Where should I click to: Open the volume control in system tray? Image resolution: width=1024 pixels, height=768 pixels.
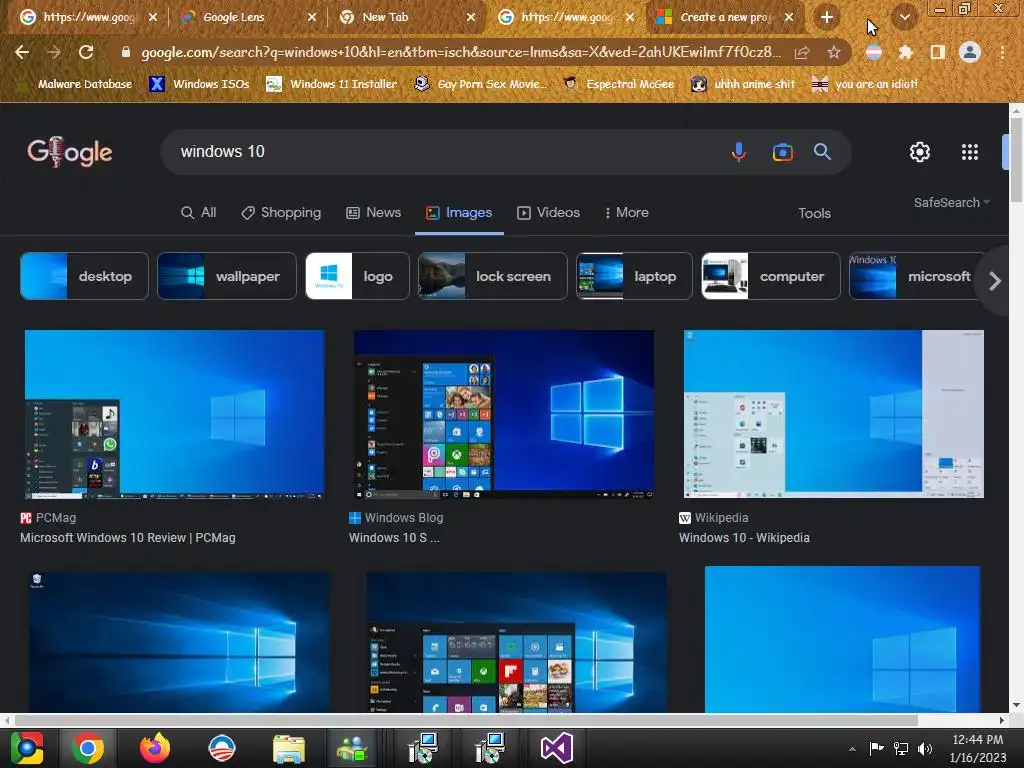pyautogui.click(x=925, y=748)
